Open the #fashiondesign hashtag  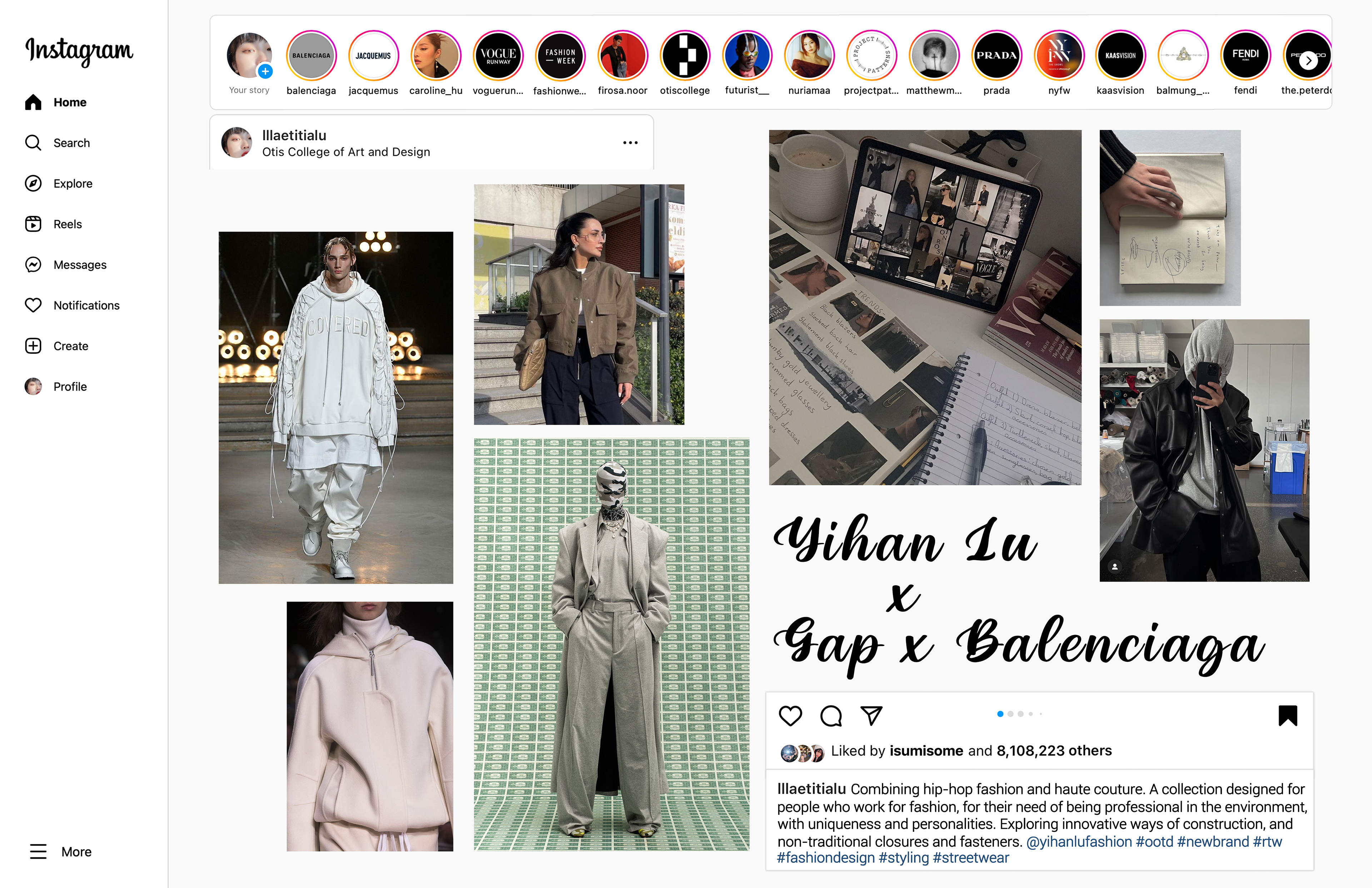click(825, 858)
